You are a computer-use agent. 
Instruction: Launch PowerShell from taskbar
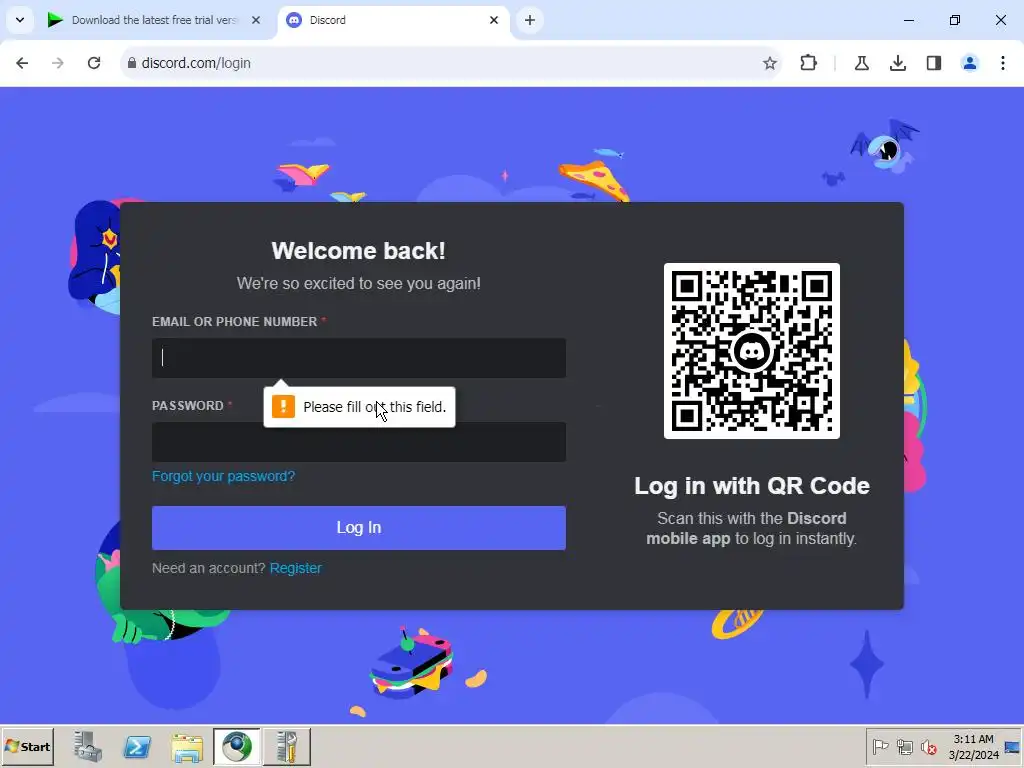pyautogui.click(x=137, y=746)
